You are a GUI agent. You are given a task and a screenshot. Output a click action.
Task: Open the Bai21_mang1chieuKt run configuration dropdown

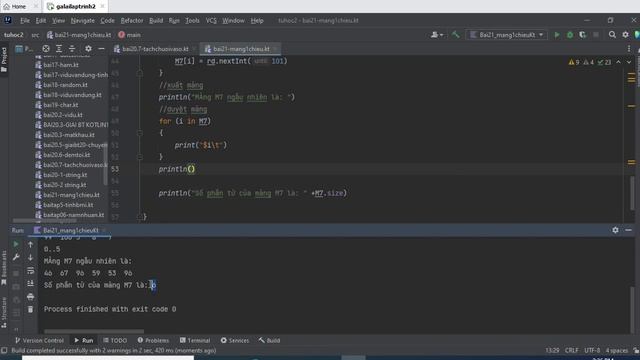click(507, 35)
